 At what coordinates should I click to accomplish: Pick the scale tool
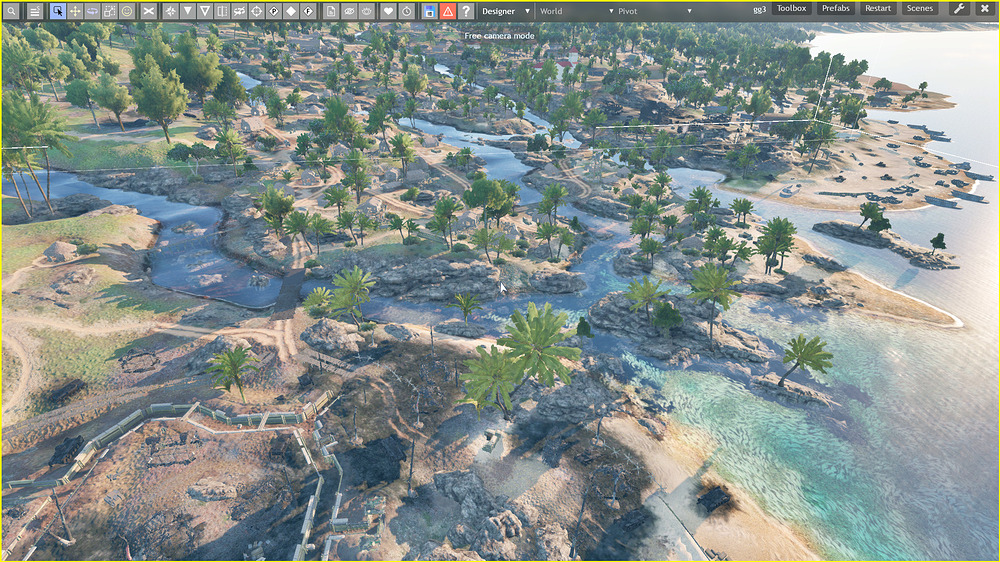pos(109,11)
